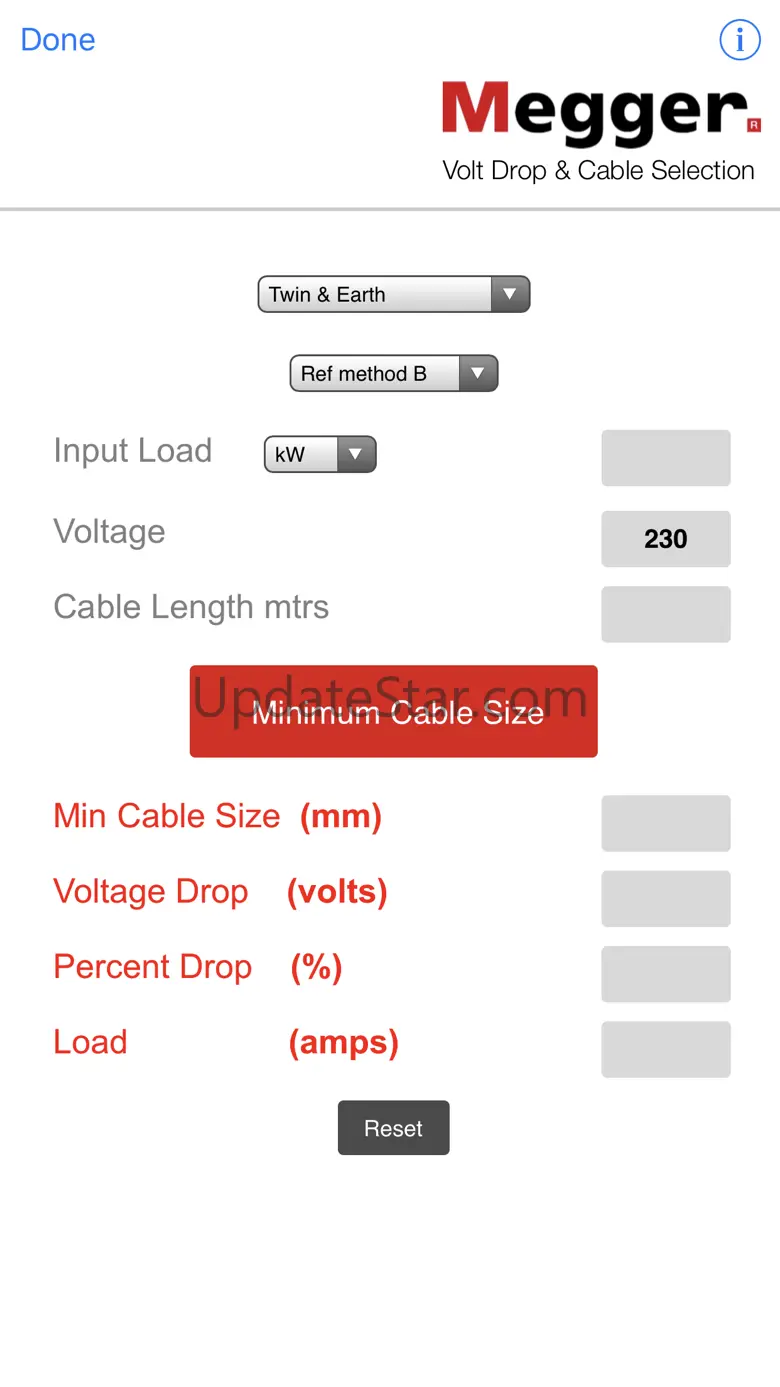
Task: Tap Done to close calculator
Action: click(x=58, y=40)
